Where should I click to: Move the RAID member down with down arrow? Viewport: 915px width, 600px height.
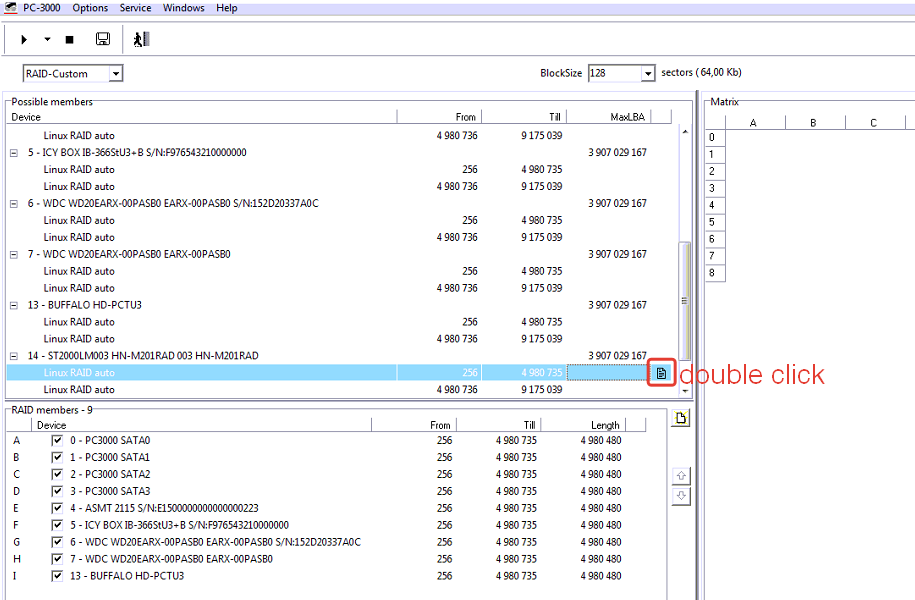tap(681, 496)
